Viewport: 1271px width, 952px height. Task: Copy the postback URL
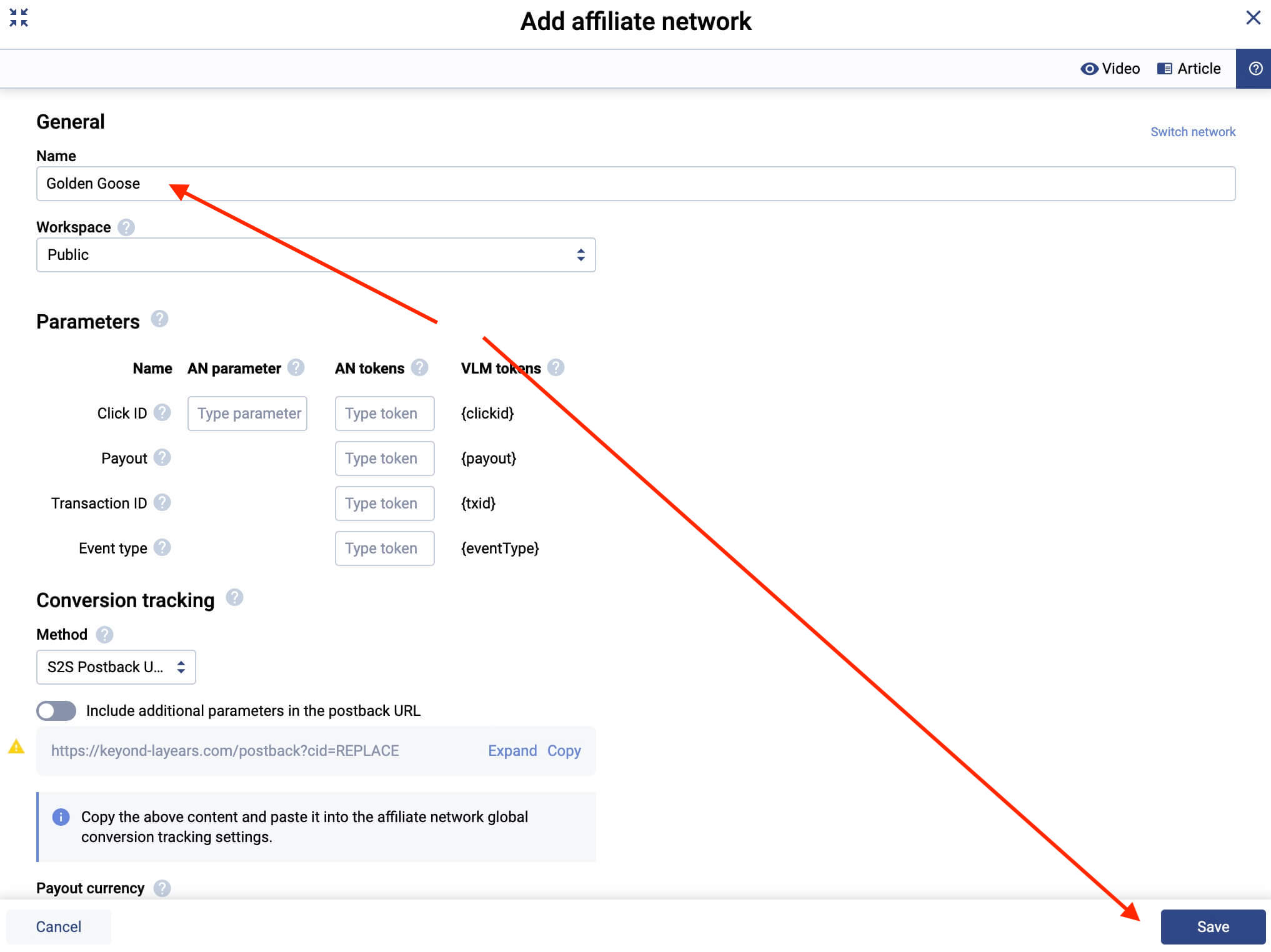(x=564, y=751)
